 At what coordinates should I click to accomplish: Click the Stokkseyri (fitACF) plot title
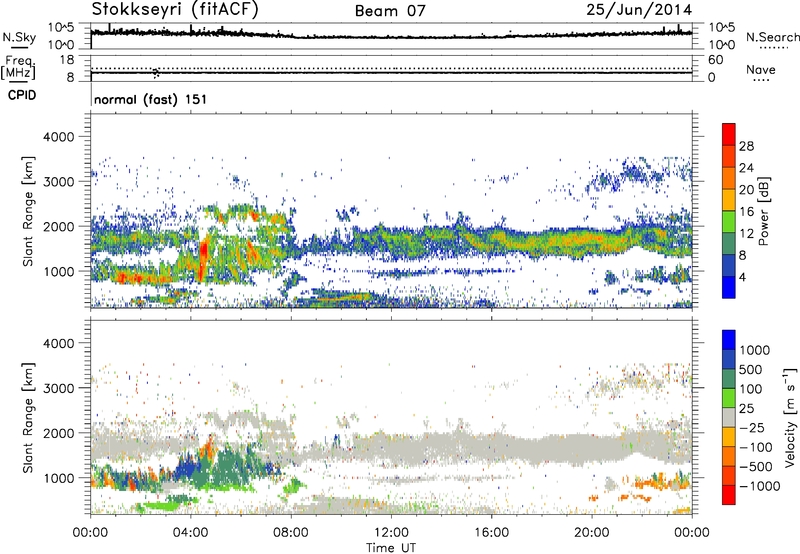coord(175,9)
